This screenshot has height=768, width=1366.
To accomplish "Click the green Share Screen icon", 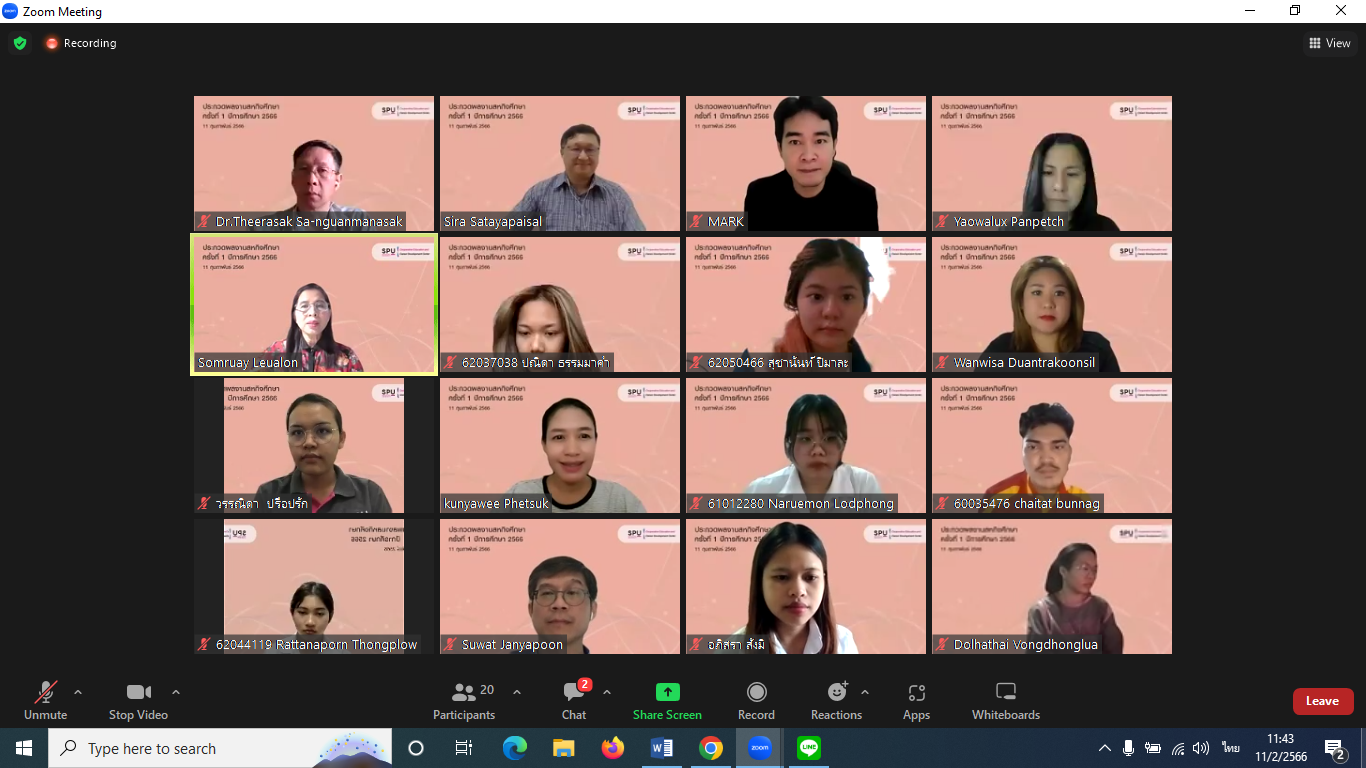I will pos(667,692).
